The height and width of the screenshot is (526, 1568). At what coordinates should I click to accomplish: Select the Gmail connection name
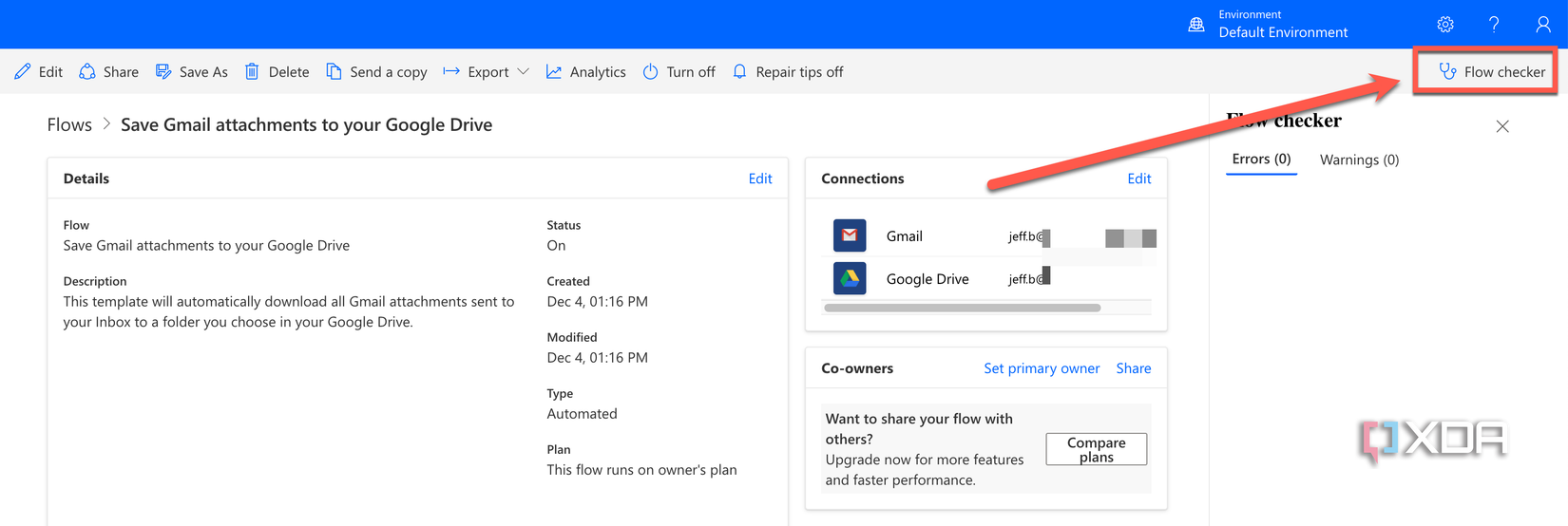[905, 236]
